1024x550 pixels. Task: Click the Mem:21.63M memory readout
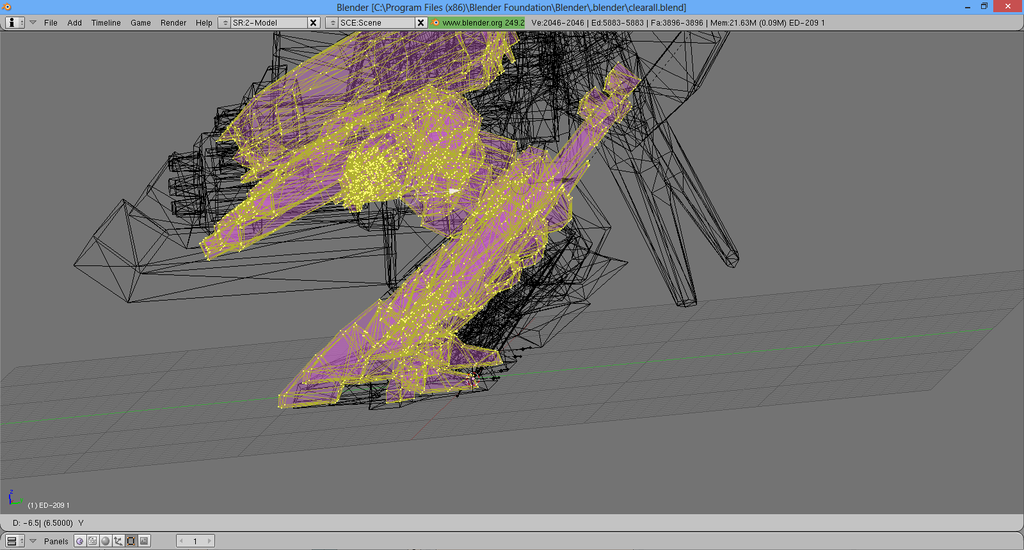point(733,23)
